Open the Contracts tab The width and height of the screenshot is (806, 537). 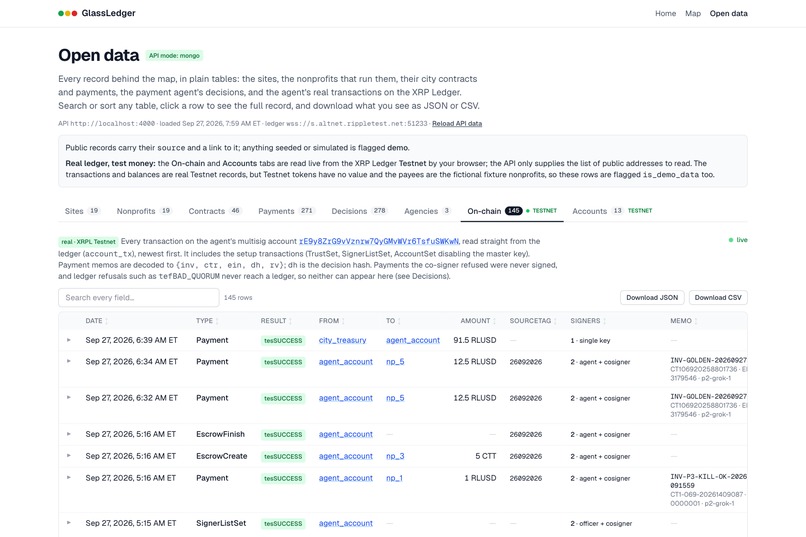[214, 211]
